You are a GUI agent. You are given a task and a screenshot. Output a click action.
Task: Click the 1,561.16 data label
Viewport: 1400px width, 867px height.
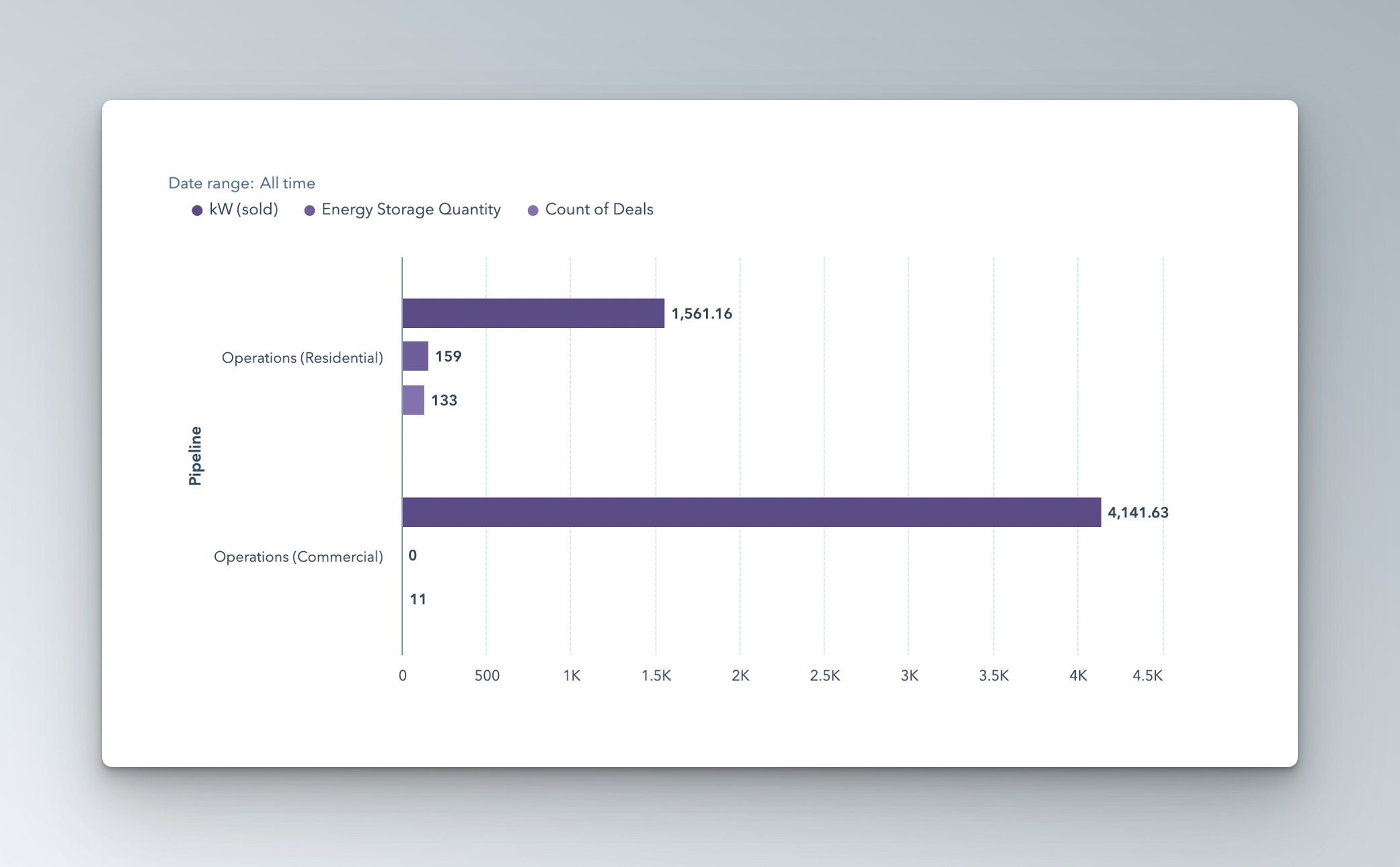(x=701, y=314)
